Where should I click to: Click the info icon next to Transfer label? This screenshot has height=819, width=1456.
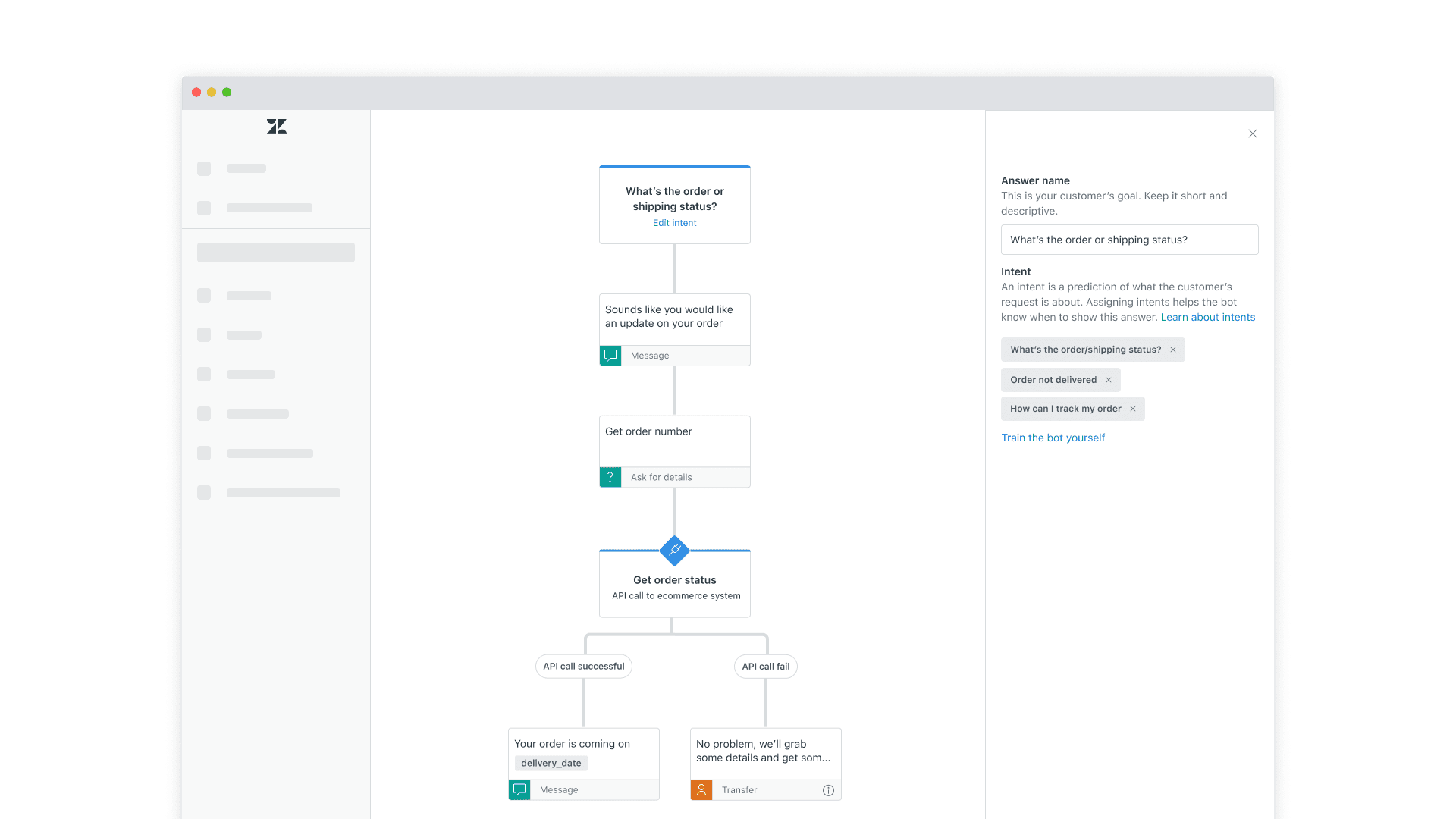(829, 790)
